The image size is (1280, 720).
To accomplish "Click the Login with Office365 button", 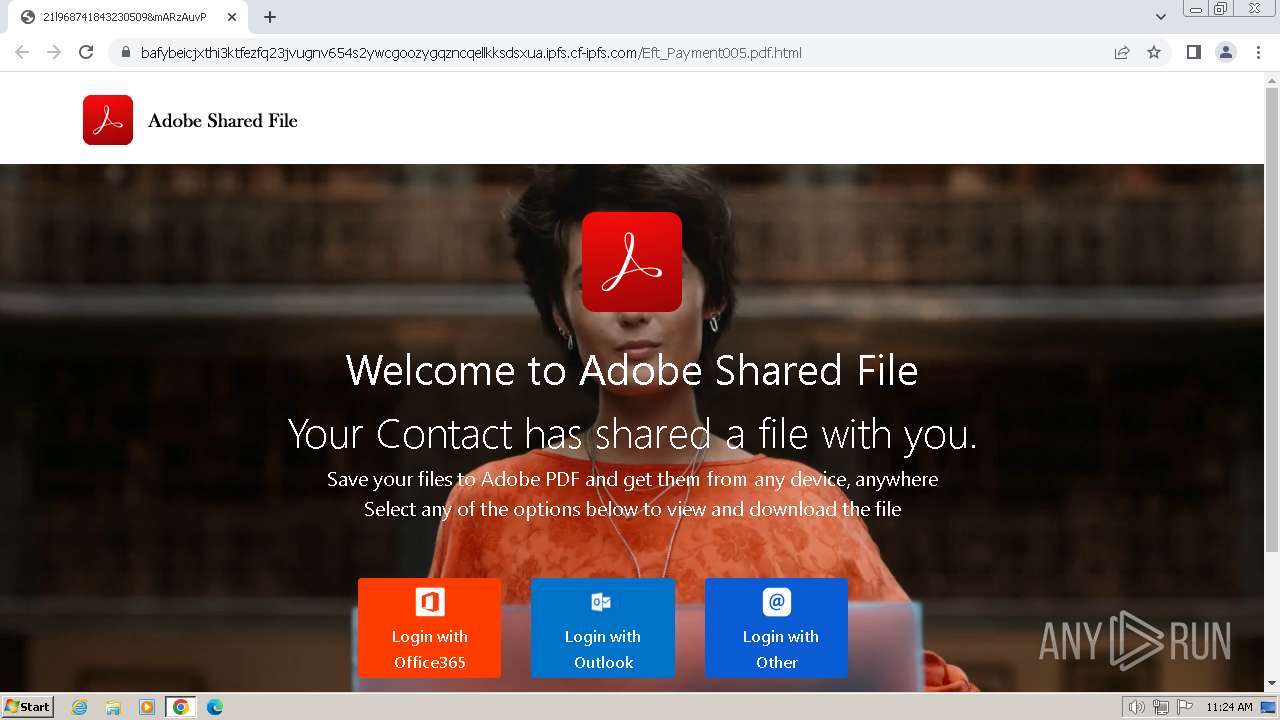I will pyautogui.click(x=429, y=628).
